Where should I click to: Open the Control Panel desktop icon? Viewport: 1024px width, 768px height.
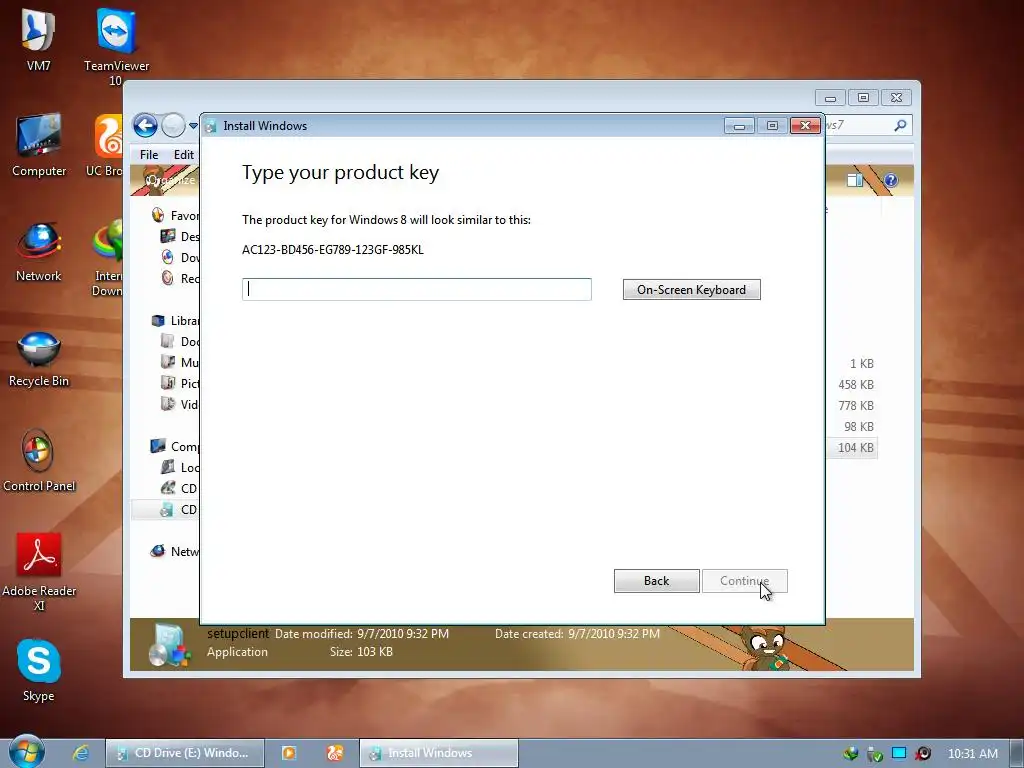click(x=39, y=460)
